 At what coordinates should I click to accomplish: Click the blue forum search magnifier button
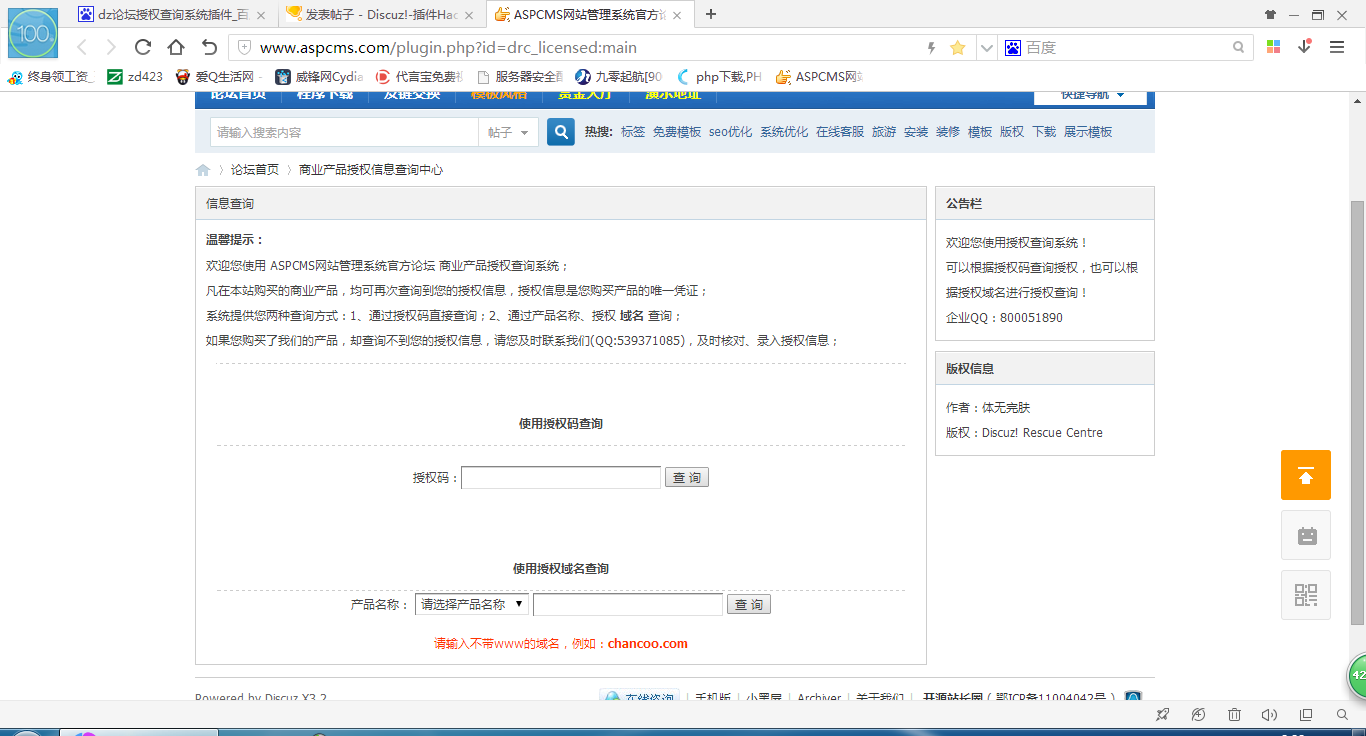[x=560, y=131]
